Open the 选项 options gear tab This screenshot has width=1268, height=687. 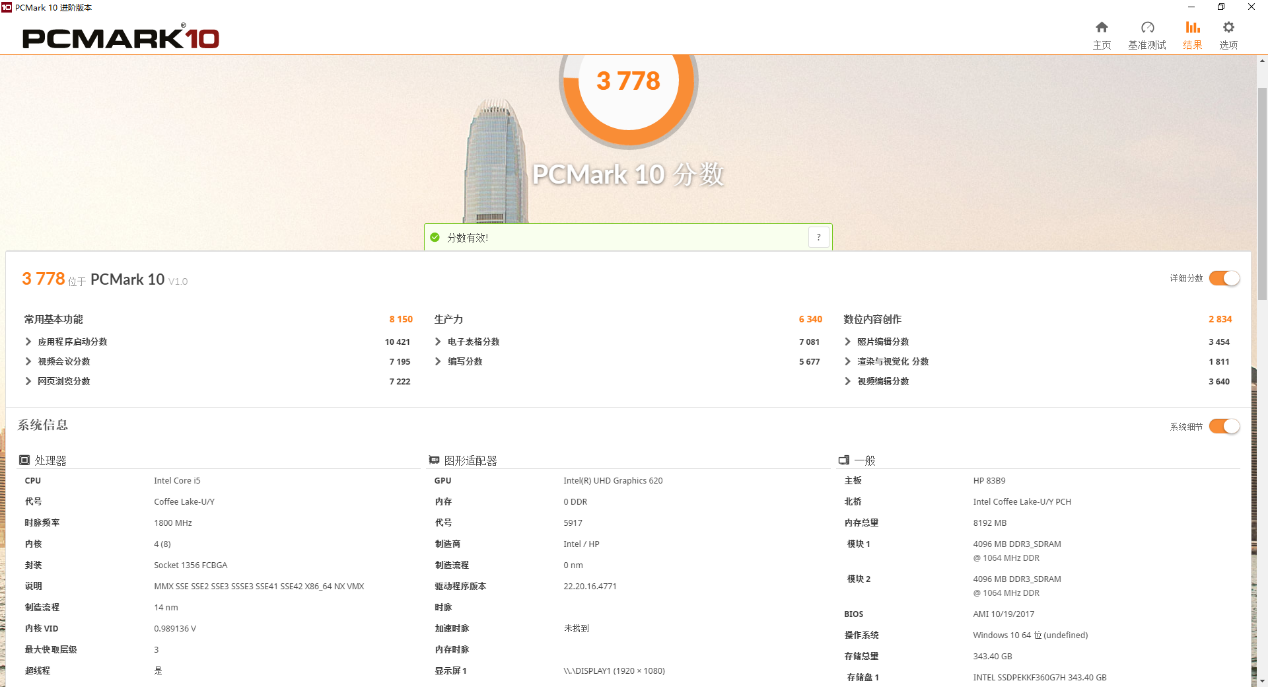tap(1228, 35)
